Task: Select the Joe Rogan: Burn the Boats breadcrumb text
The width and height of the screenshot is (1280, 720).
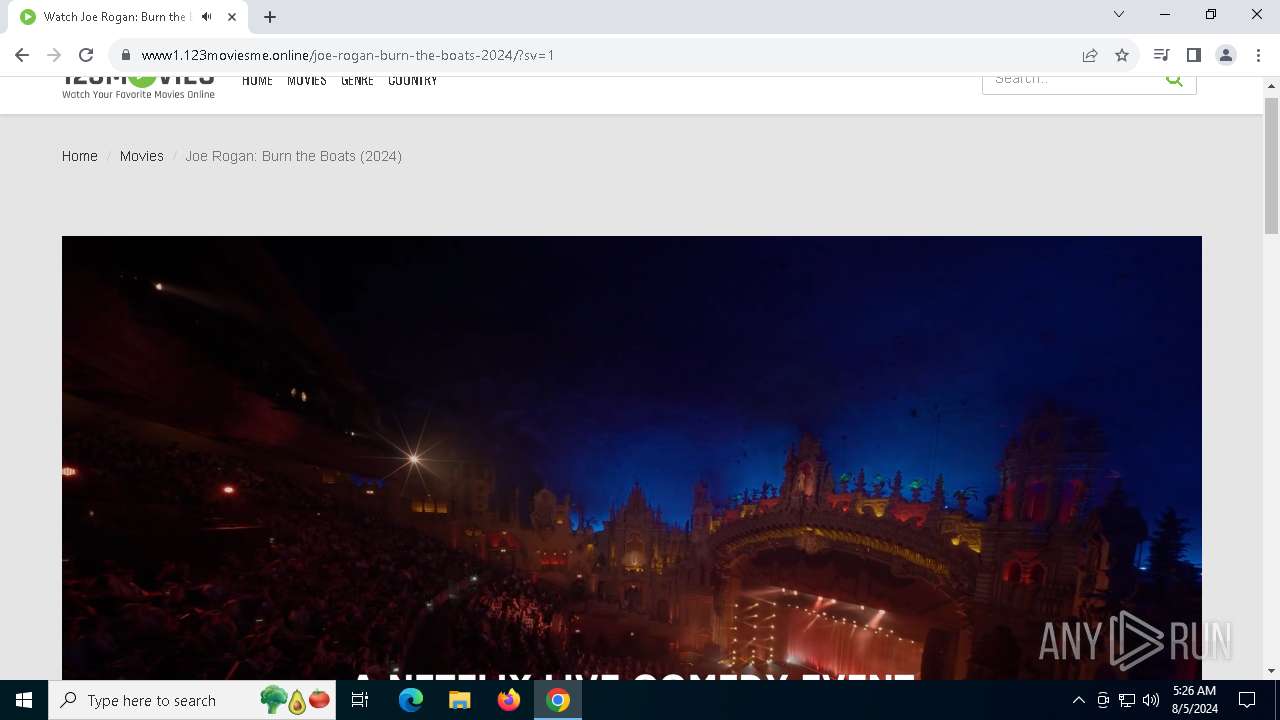Action: [x=293, y=156]
